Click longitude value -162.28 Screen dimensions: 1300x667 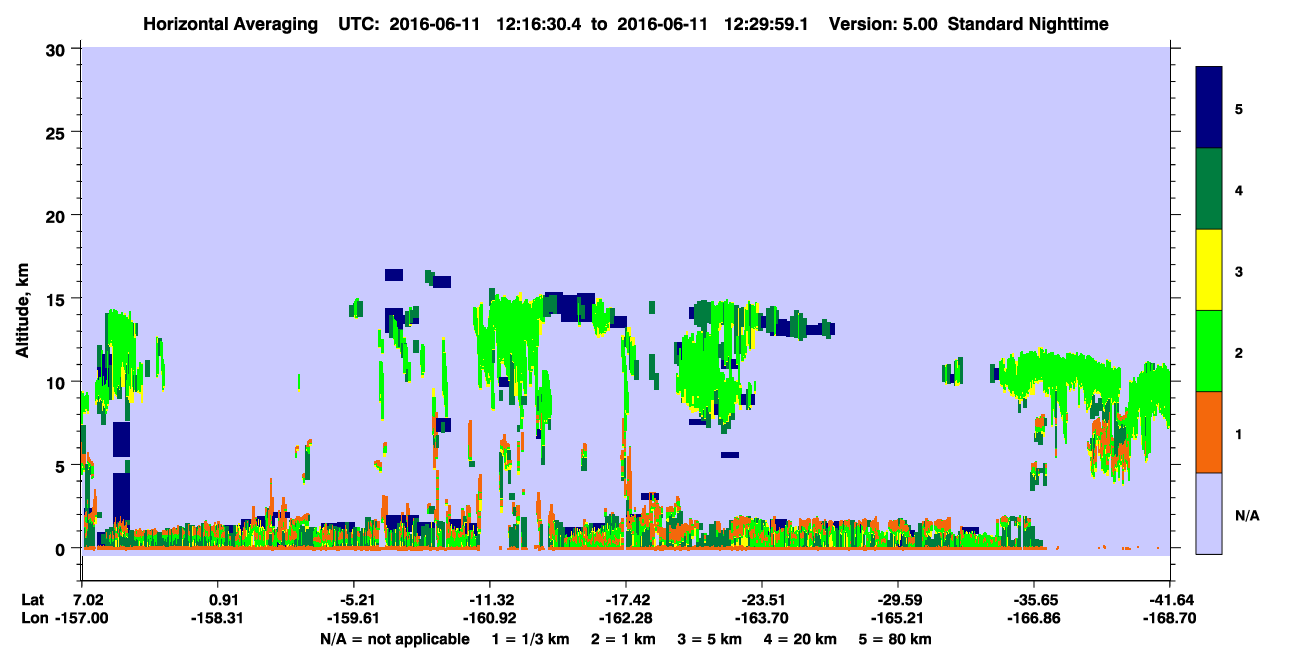pos(625,618)
